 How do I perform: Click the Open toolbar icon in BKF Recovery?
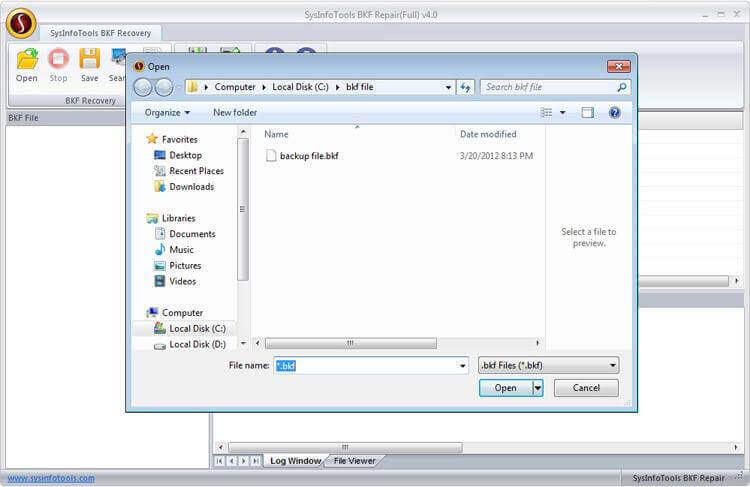[x=27, y=64]
